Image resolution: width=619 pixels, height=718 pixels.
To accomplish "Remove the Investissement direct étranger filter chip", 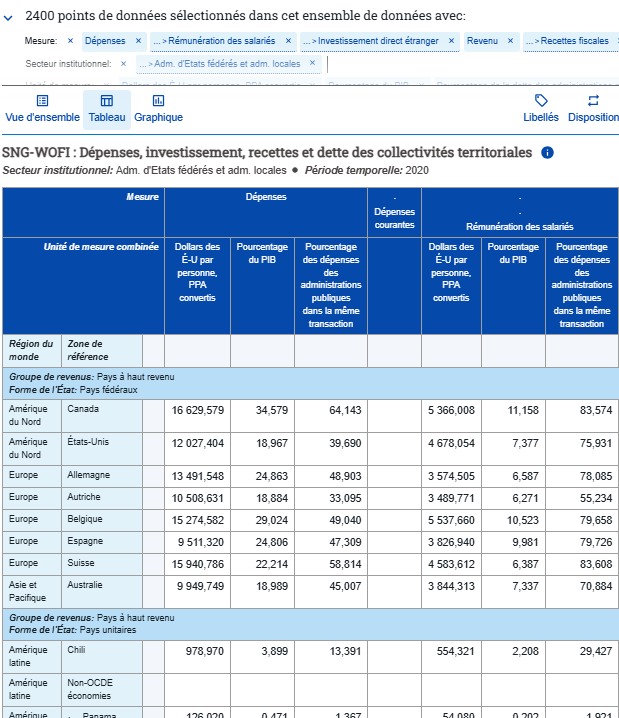I will coord(451,41).
